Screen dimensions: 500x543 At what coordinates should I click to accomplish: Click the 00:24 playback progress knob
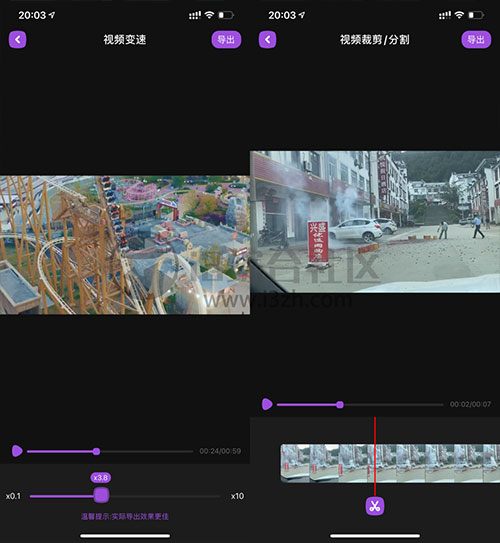(97, 451)
